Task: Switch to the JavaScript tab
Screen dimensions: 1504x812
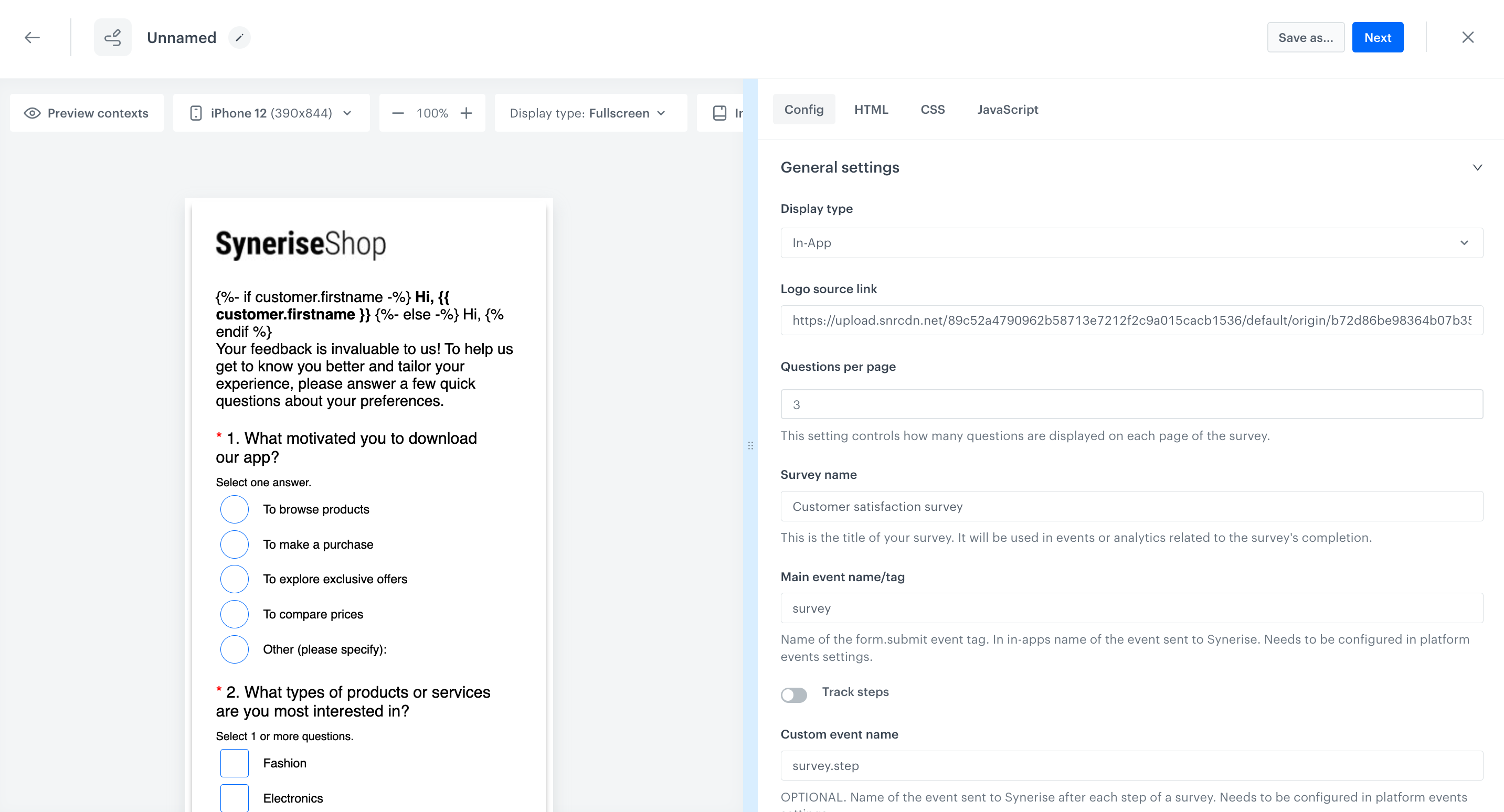Action: coord(1007,110)
